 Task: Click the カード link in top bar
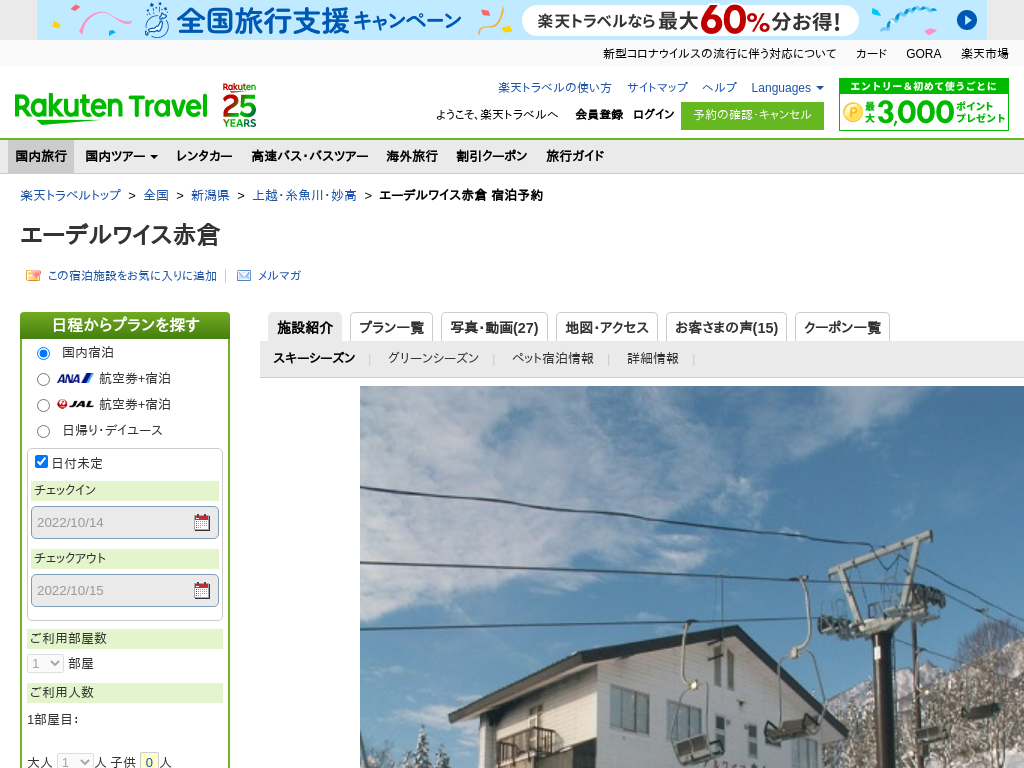(x=871, y=54)
